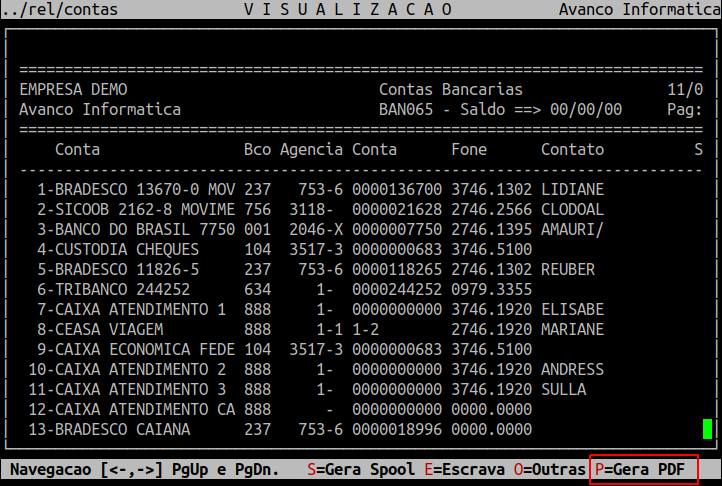Click the P=Gera PDF option

point(643,468)
